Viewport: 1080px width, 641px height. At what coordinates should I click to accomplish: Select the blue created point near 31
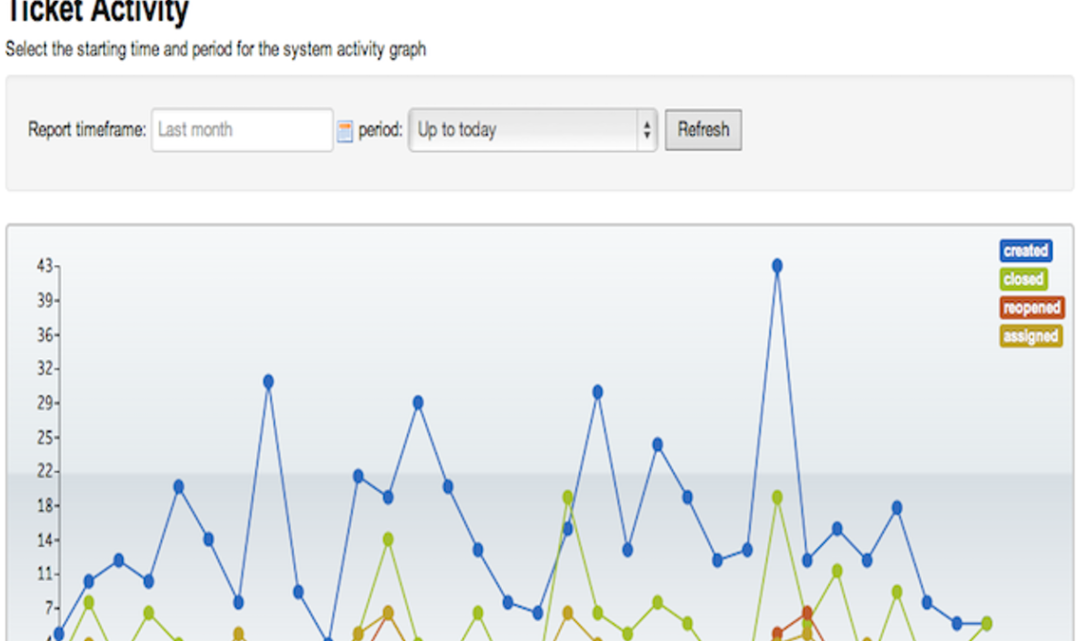[268, 381]
